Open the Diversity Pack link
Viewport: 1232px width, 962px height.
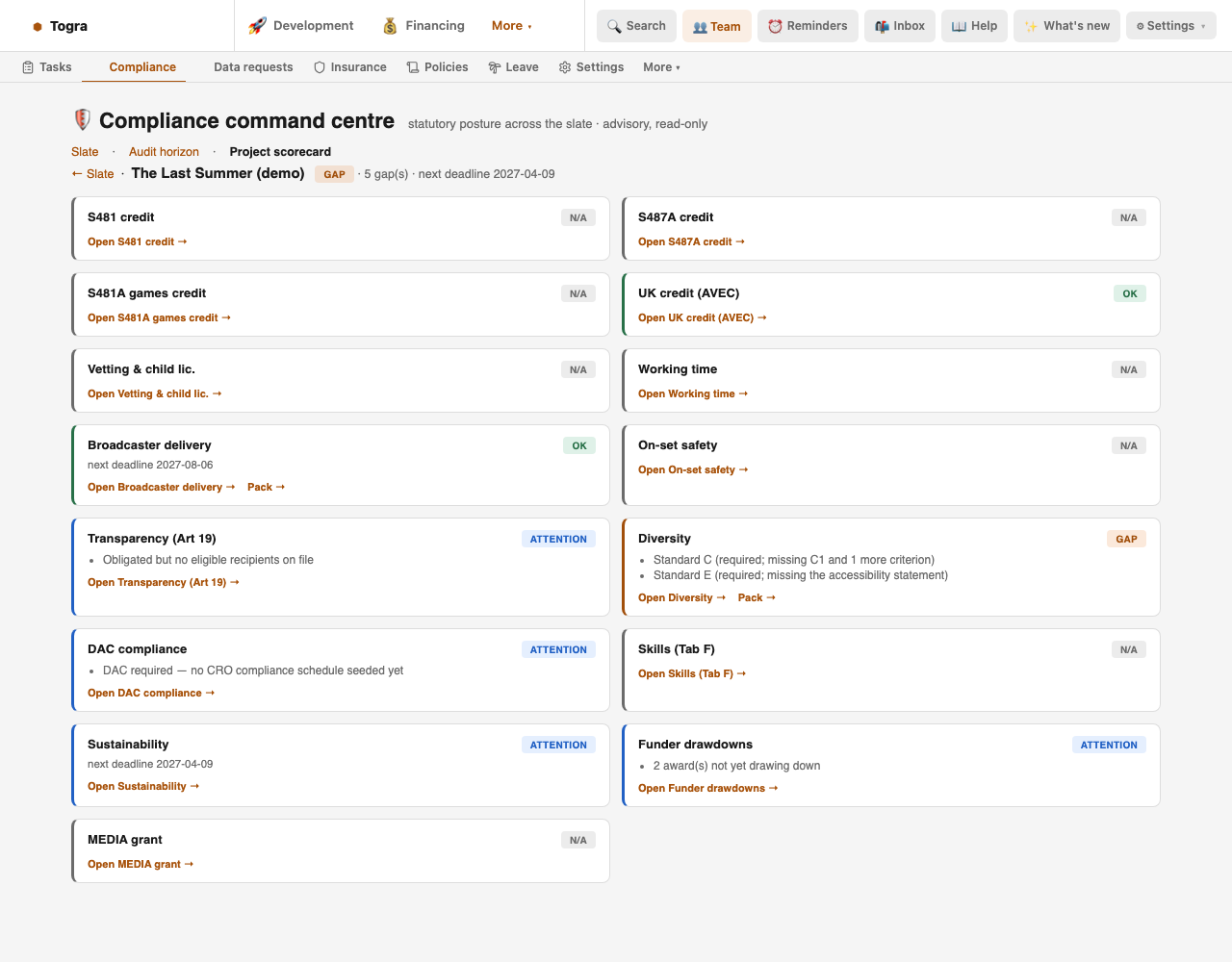(x=757, y=598)
